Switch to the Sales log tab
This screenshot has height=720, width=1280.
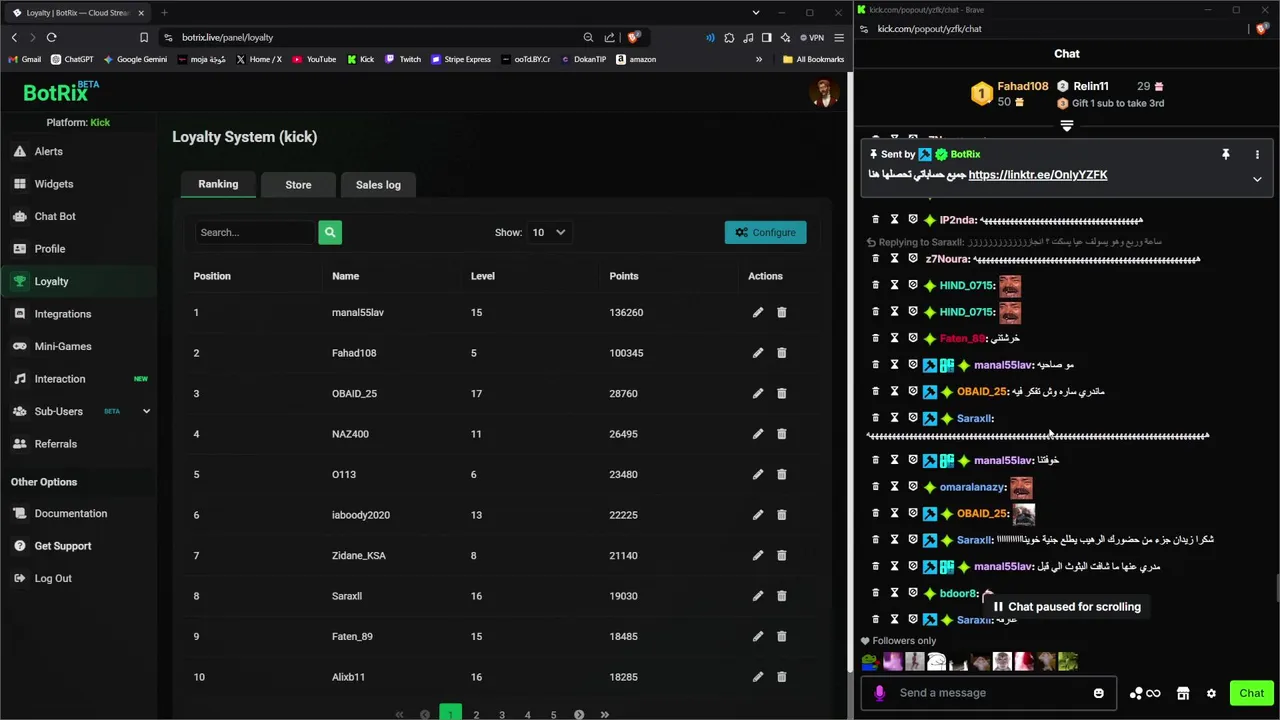(x=378, y=184)
